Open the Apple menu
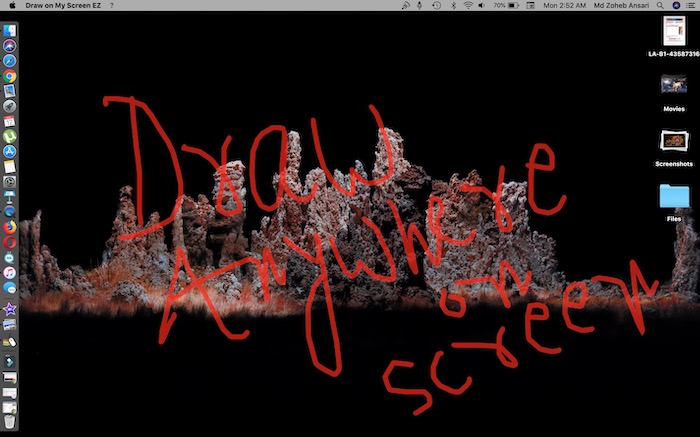700x437 pixels. point(10,6)
